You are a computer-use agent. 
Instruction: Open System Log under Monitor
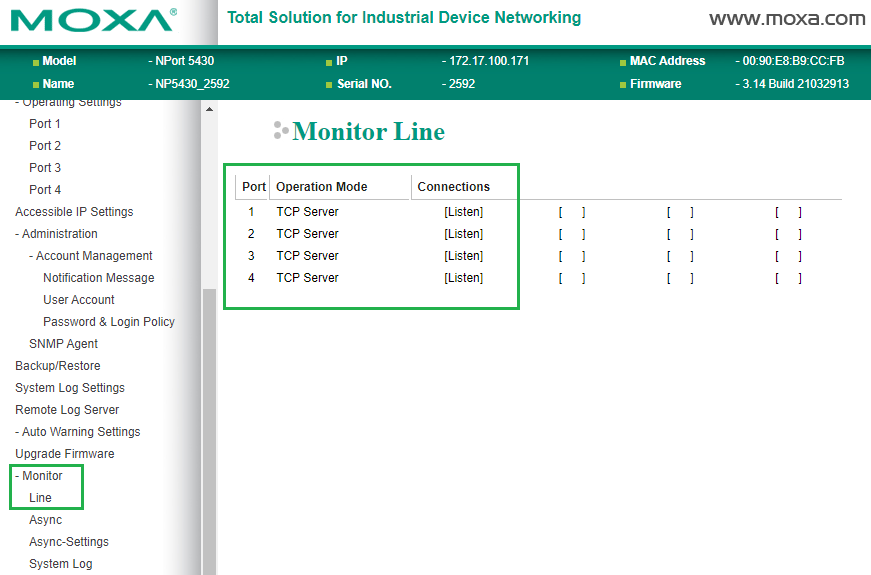click(60, 564)
